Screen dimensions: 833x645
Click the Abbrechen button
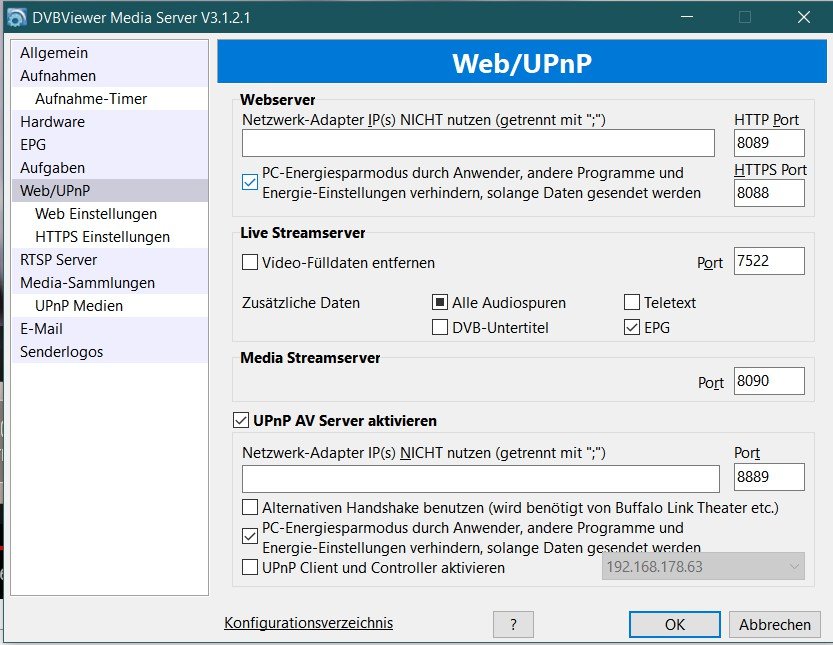[x=774, y=624]
